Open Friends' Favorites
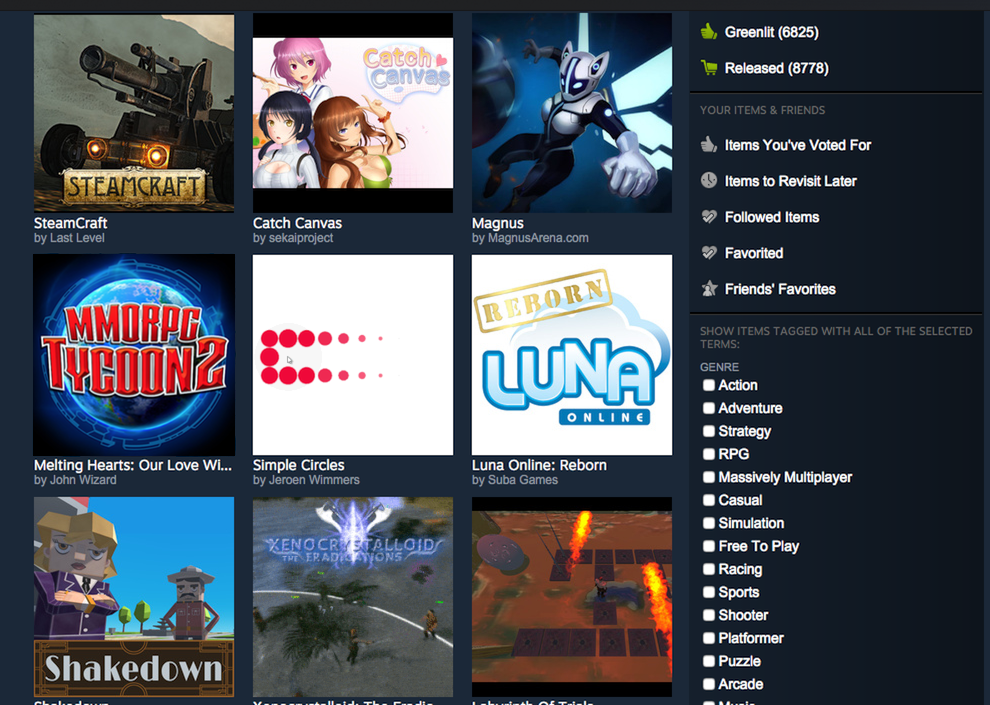 pos(780,289)
